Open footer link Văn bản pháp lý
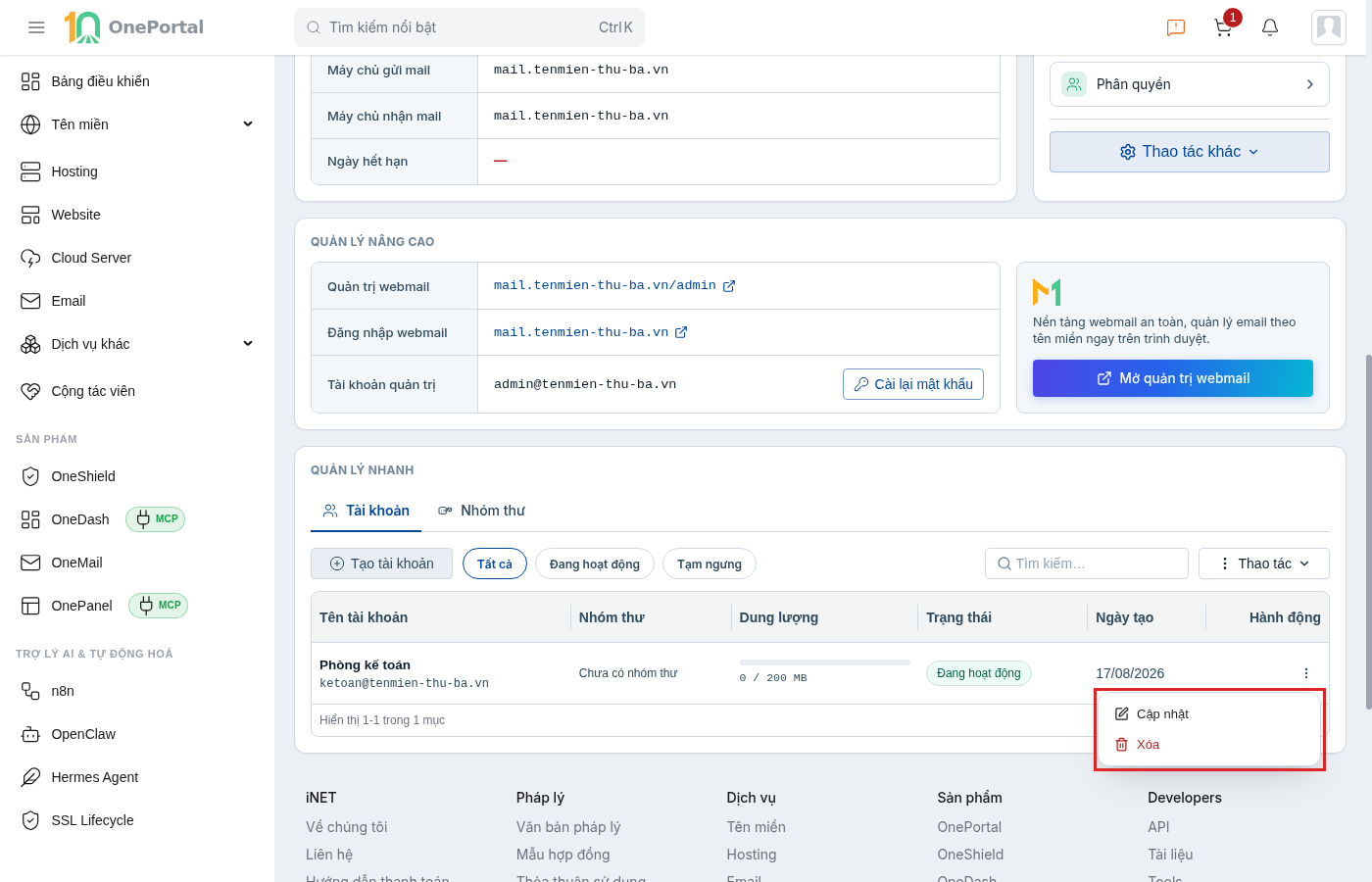Screen dimensions: 1372x882 tap(568, 827)
